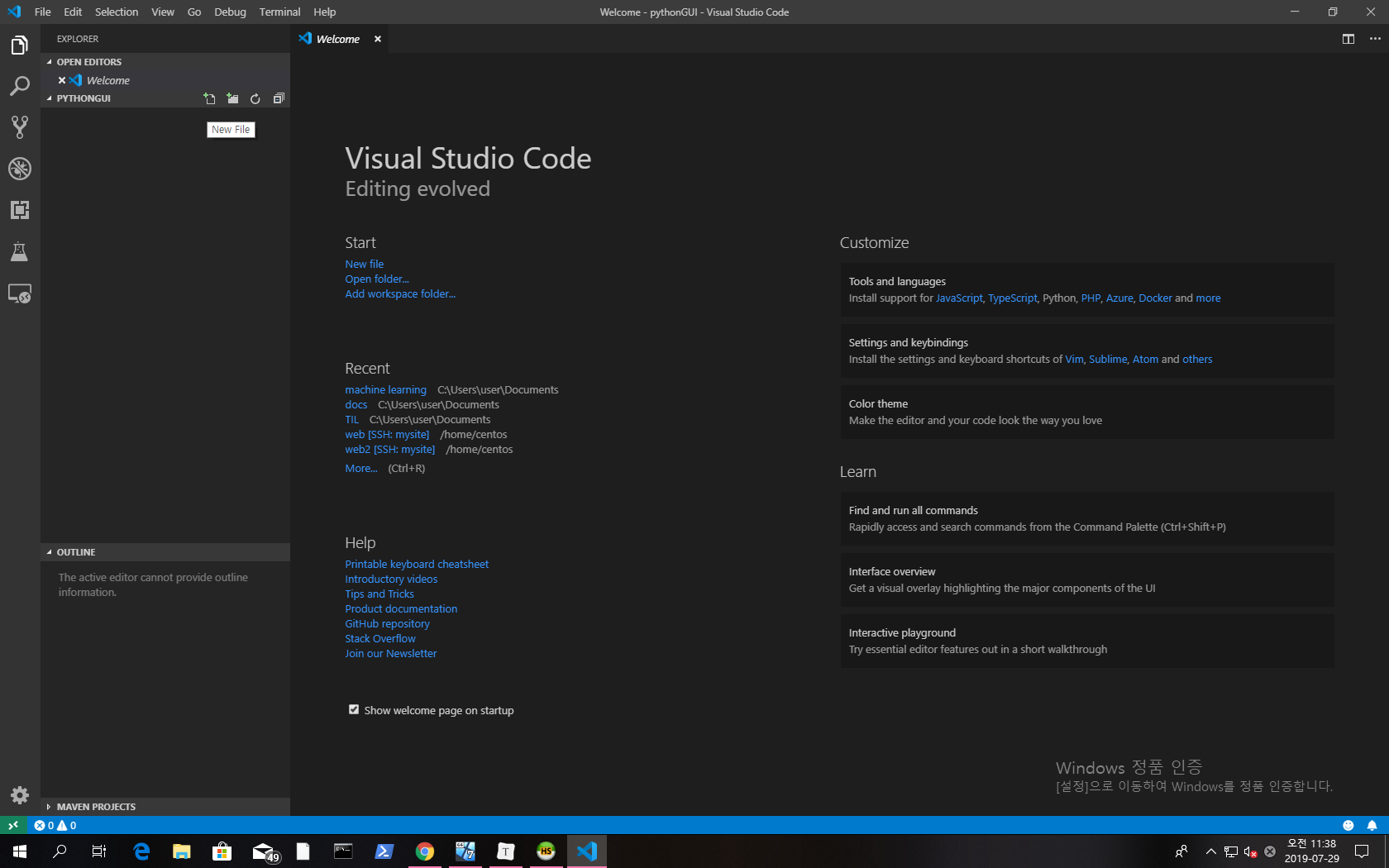1389x868 pixels.
Task: Click the remote window indicator in status bar
Action: (13, 825)
